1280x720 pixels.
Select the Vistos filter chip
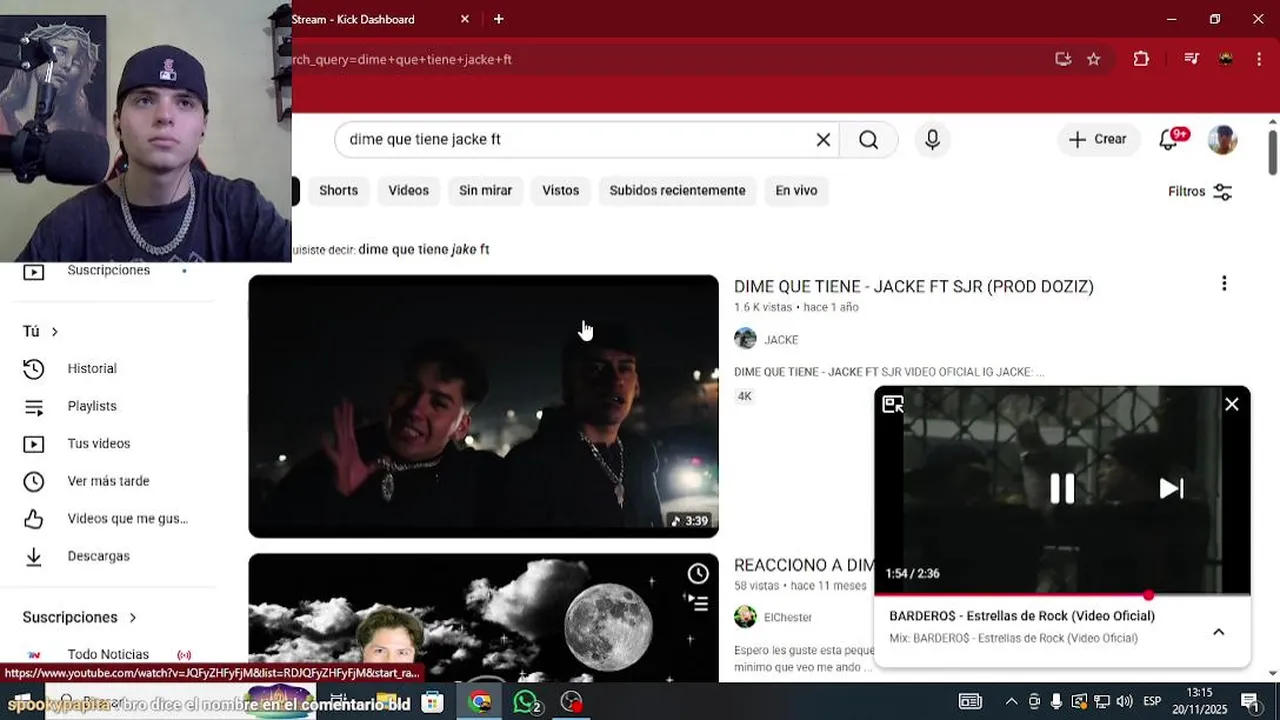click(x=560, y=190)
